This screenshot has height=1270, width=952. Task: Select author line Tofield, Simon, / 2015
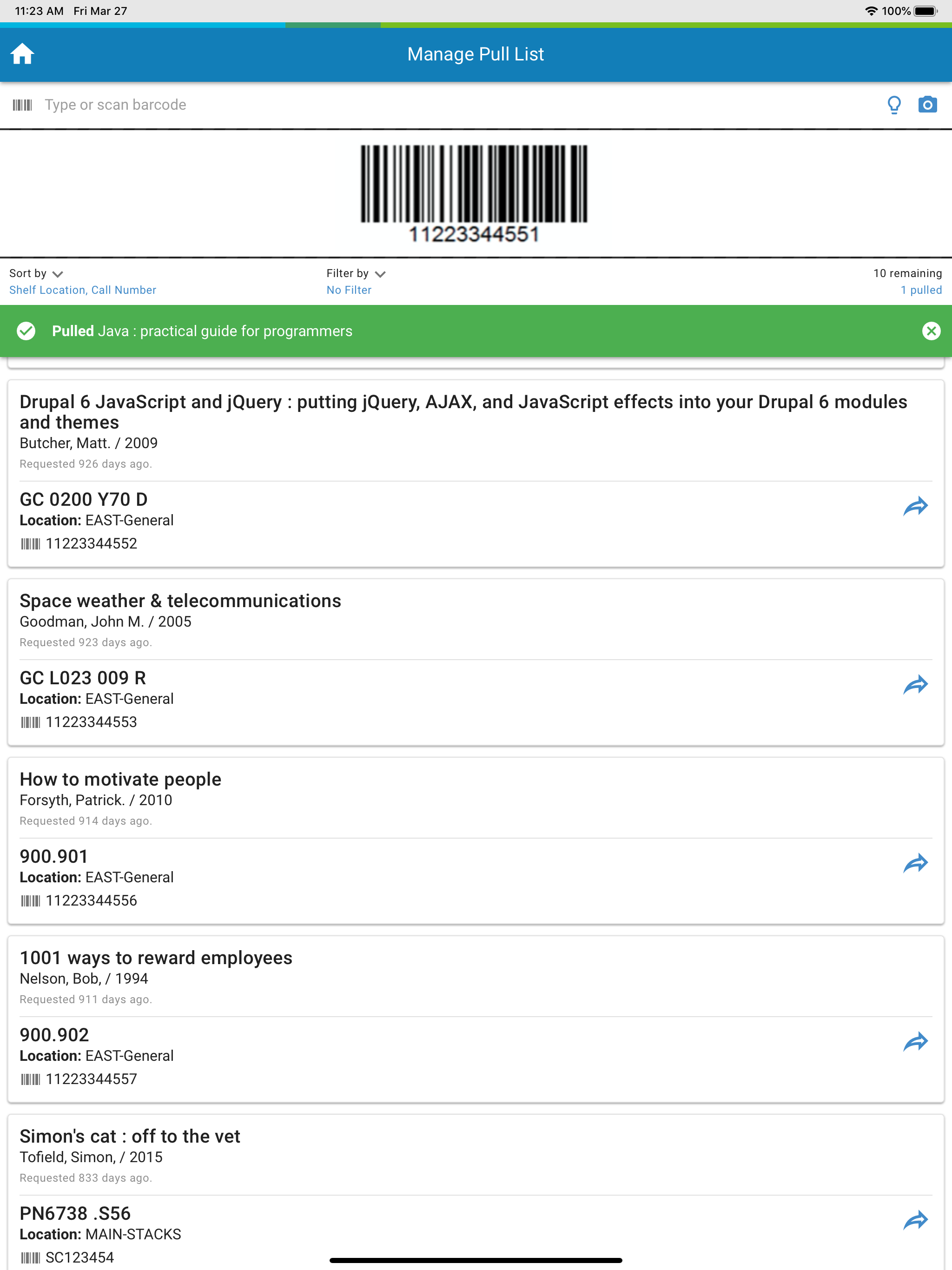coord(91,1158)
